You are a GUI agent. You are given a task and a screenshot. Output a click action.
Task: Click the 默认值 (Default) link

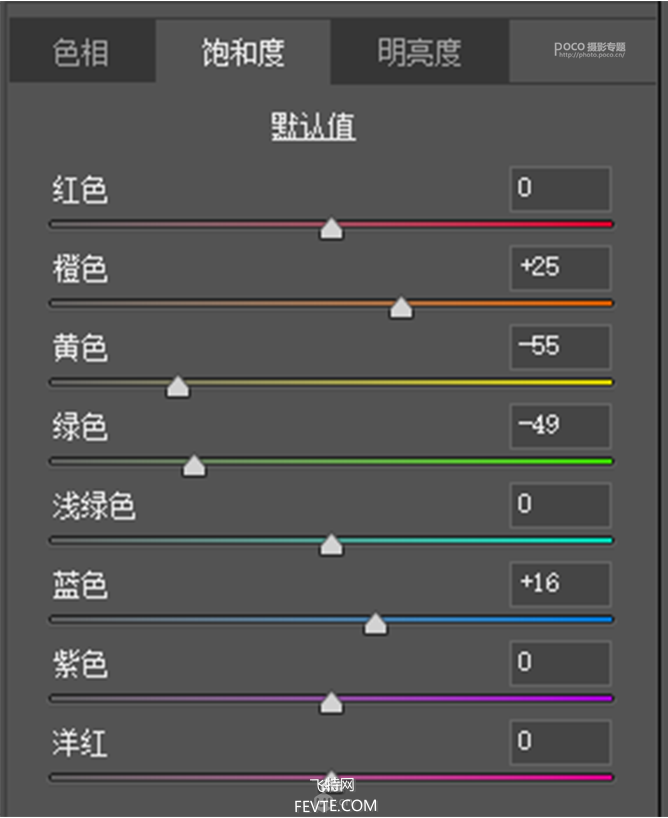click(314, 127)
